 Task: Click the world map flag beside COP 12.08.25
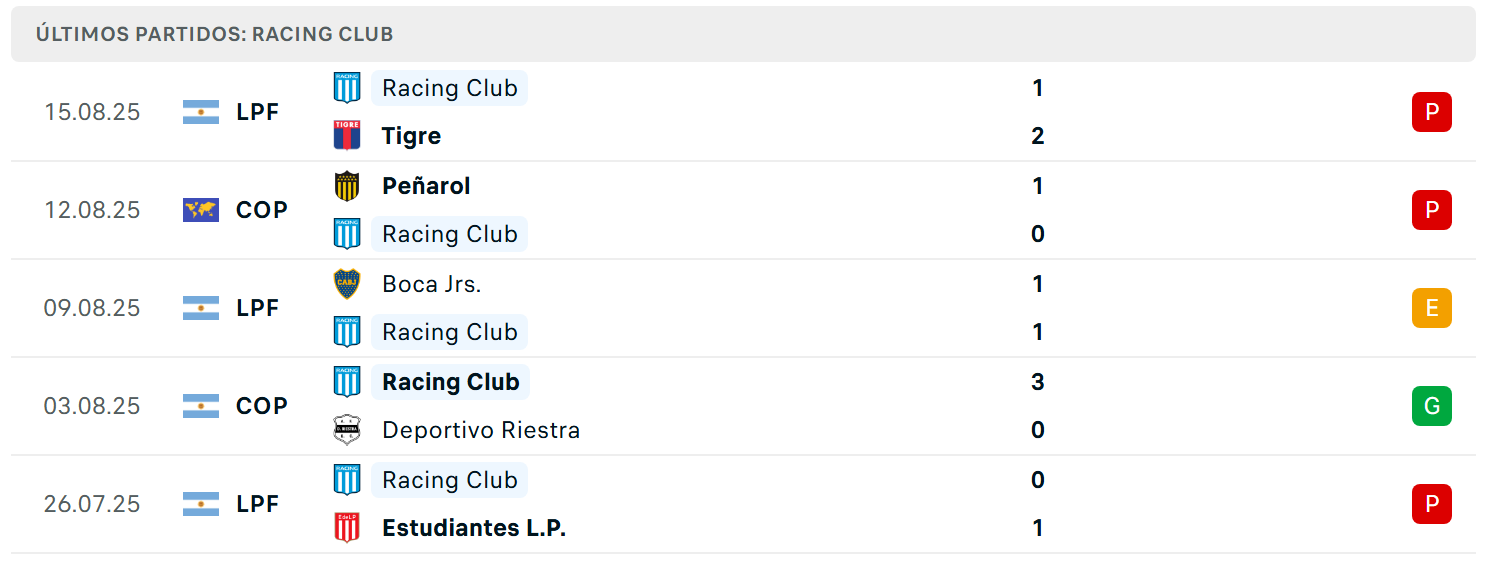click(x=201, y=210)
